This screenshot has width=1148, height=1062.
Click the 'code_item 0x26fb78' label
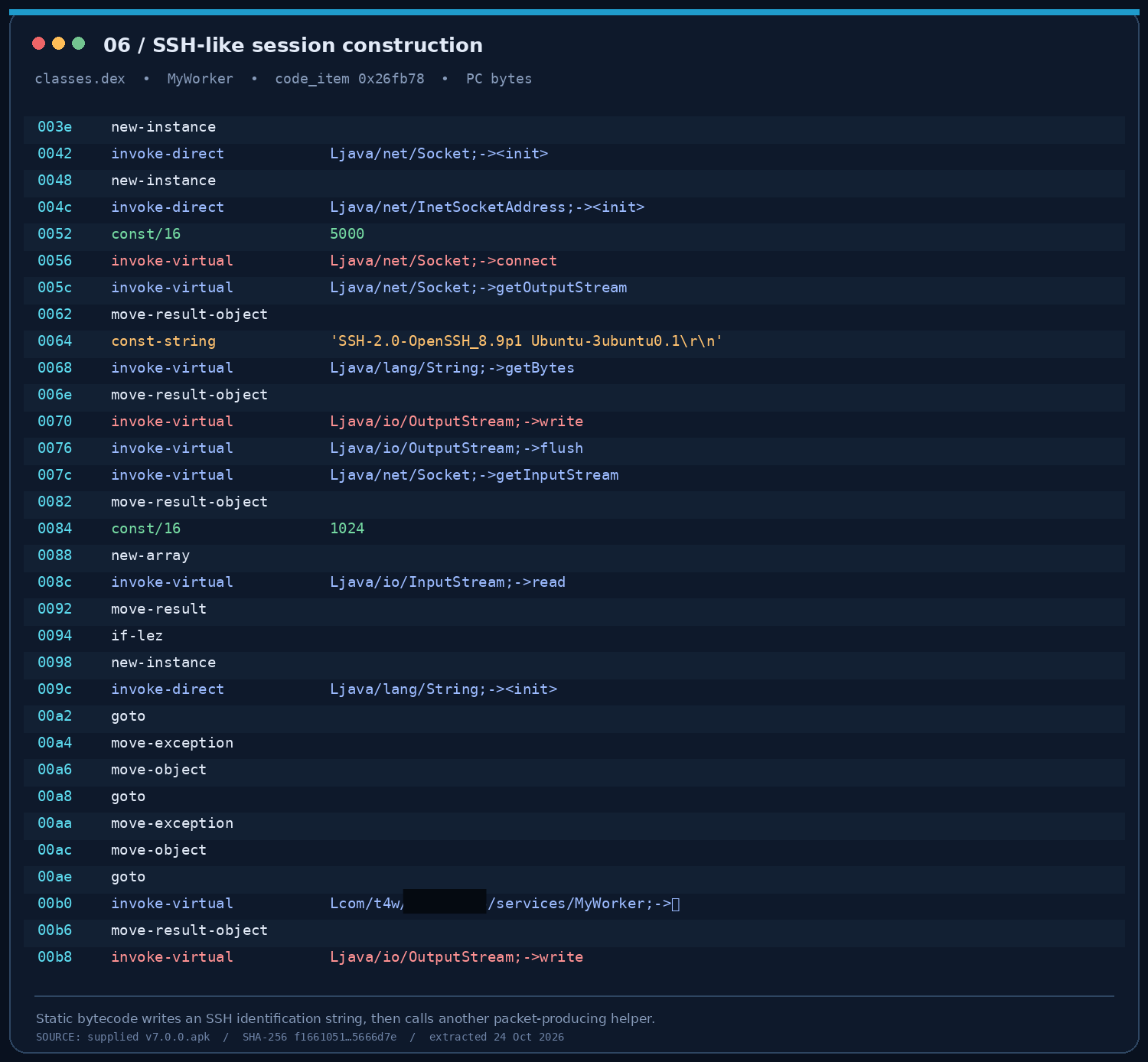pyautogui.click(x=350, y=79)
